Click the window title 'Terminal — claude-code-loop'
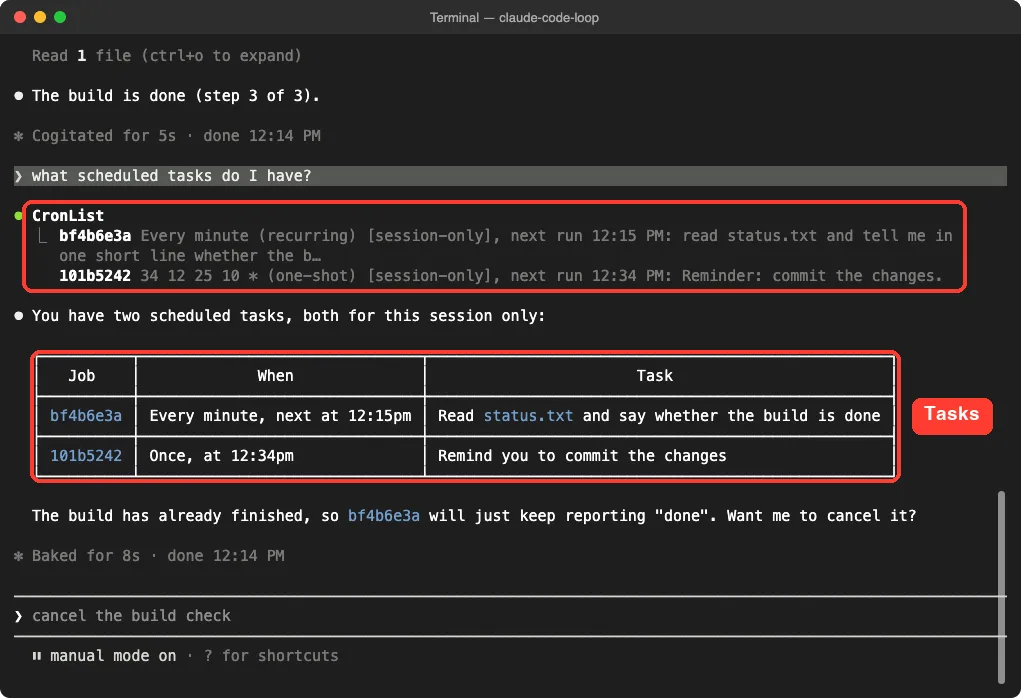Screen dimensions: 1021x698 (514, 18)
